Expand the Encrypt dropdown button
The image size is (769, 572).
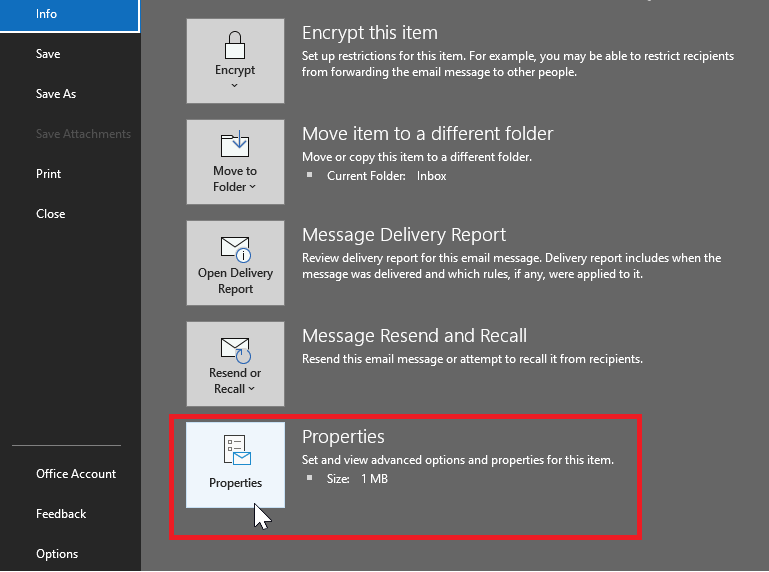[x=235, y=61]
